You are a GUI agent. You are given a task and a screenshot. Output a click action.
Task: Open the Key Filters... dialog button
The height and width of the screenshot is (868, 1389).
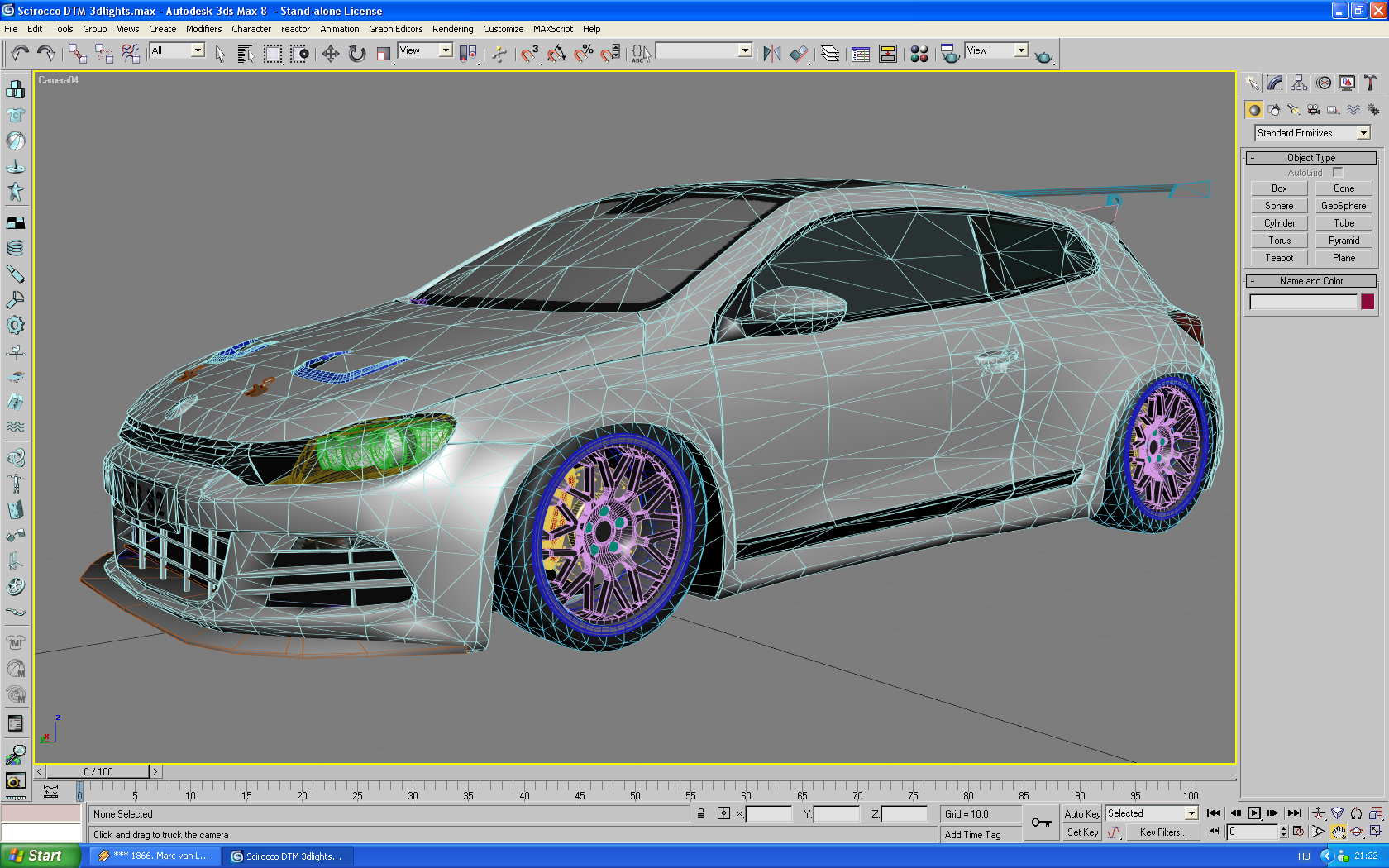[x=1162, y=832]
